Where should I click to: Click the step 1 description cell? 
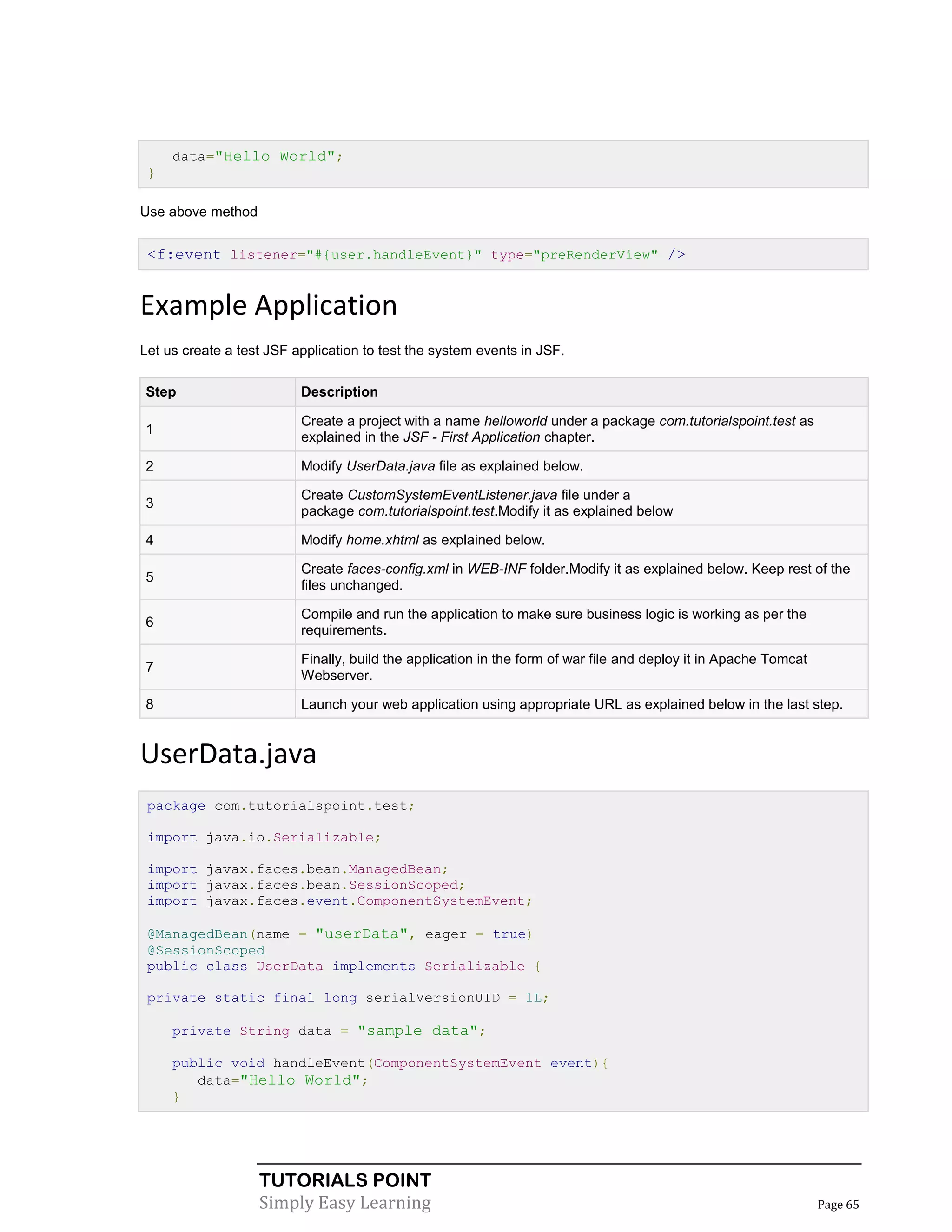click(x=556, y=429)
